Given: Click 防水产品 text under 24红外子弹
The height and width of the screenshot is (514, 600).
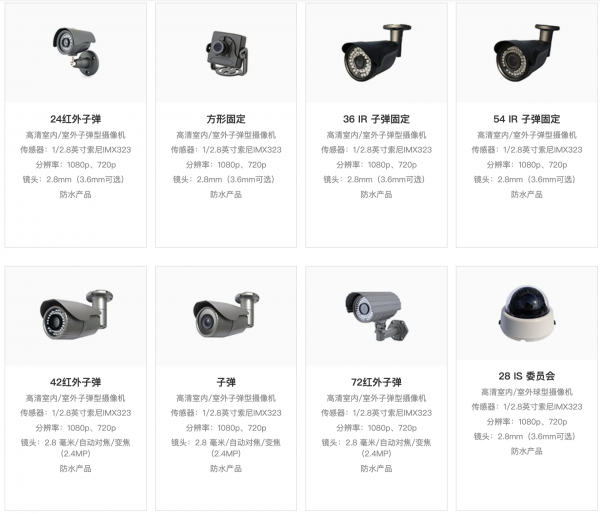Looking at the screenshot, I should pyautogui.click(x=75, y=194).
